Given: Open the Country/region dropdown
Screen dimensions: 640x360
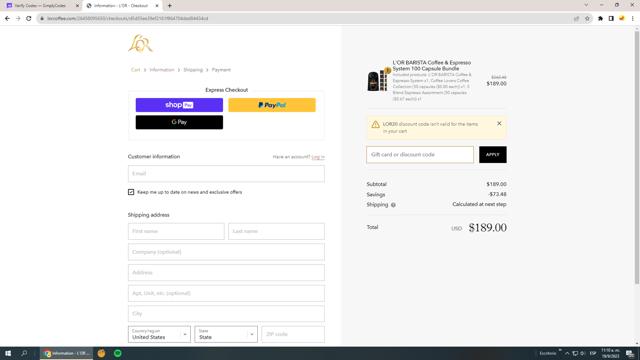Looking at the screenshot, I should tap(159, 334).
